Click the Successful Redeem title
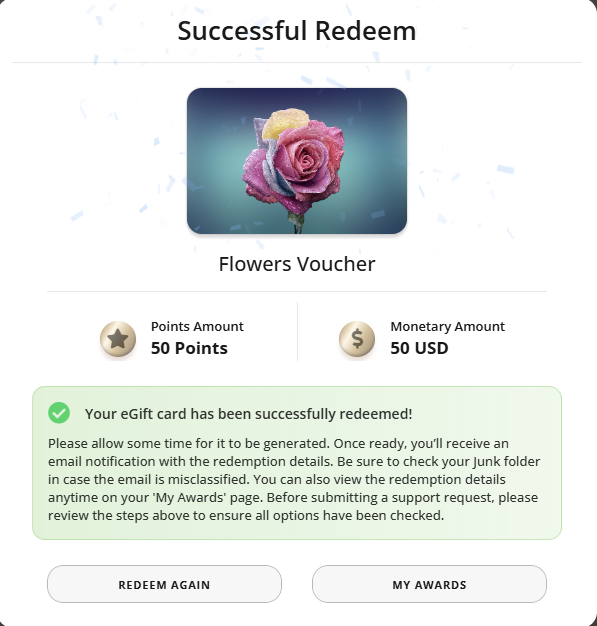The image size is (597, 626). tap(297, 31)
